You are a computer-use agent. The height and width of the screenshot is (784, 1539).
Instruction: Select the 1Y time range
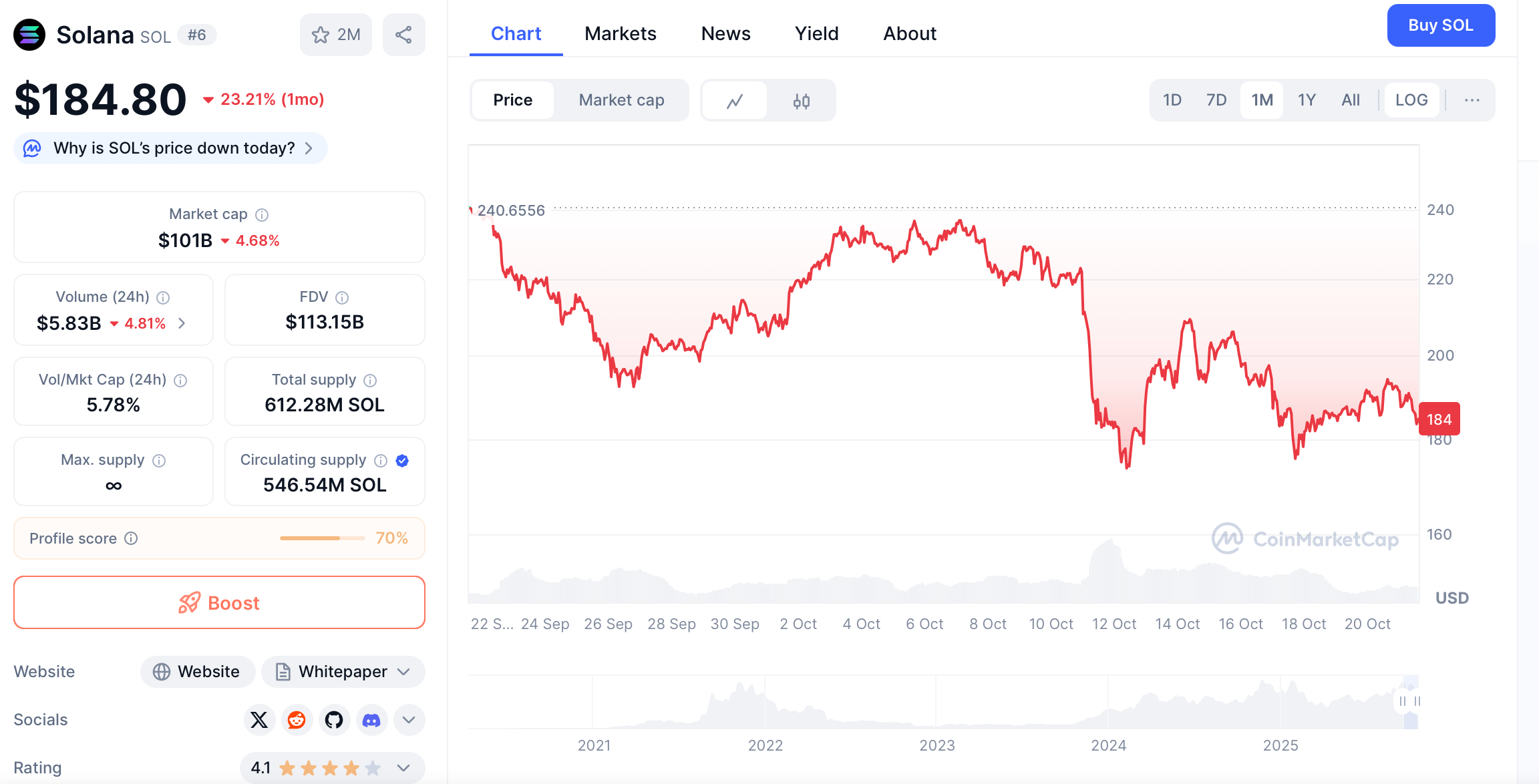[1307, 100]
